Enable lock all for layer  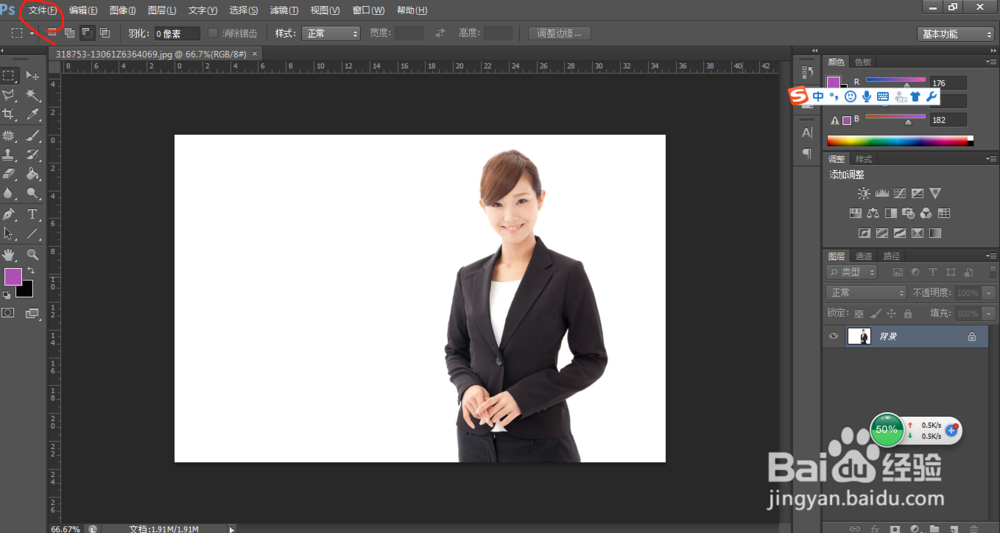[x=908, y=314]
